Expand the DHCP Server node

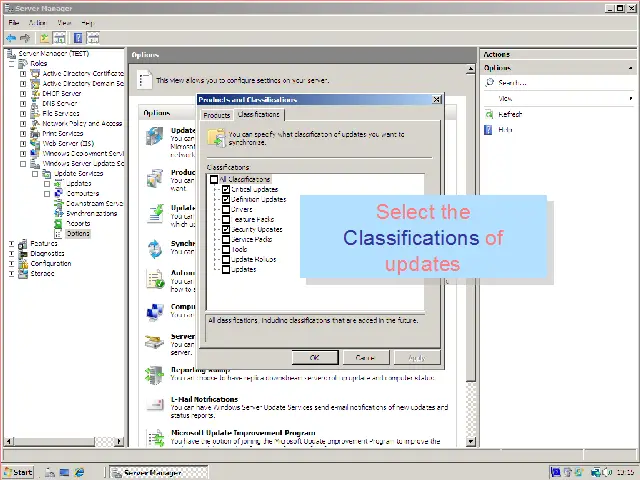[x=23, y=93]
